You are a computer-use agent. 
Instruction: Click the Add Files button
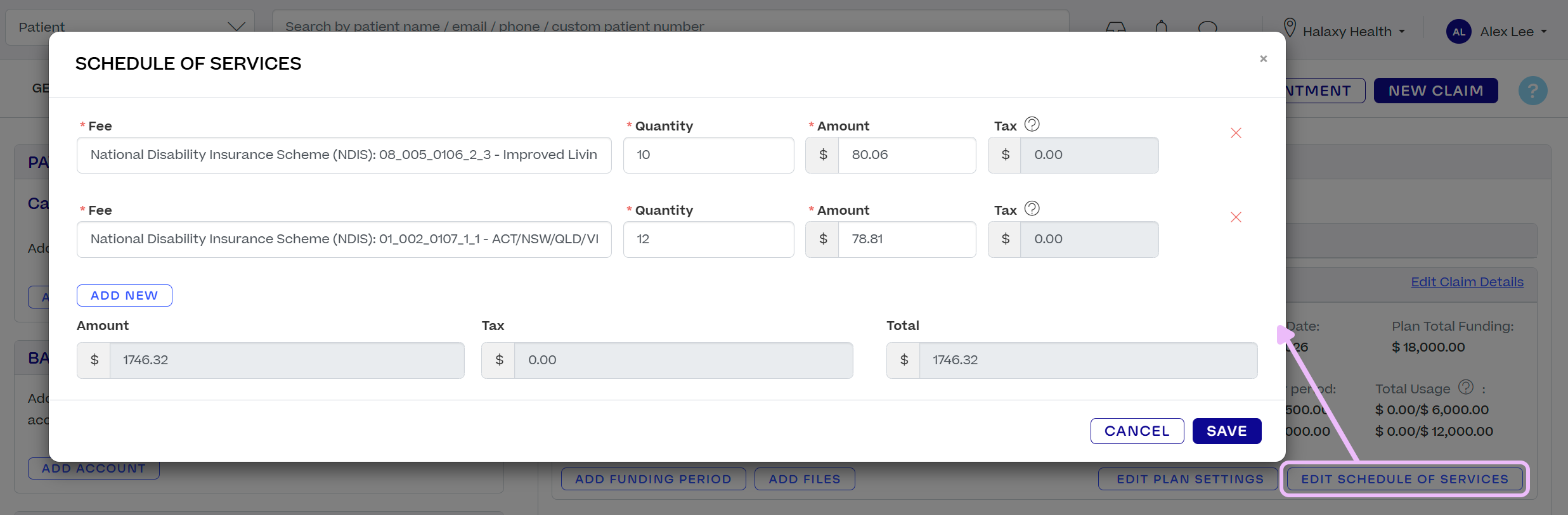pyautogui.click(x=805, y=480)
